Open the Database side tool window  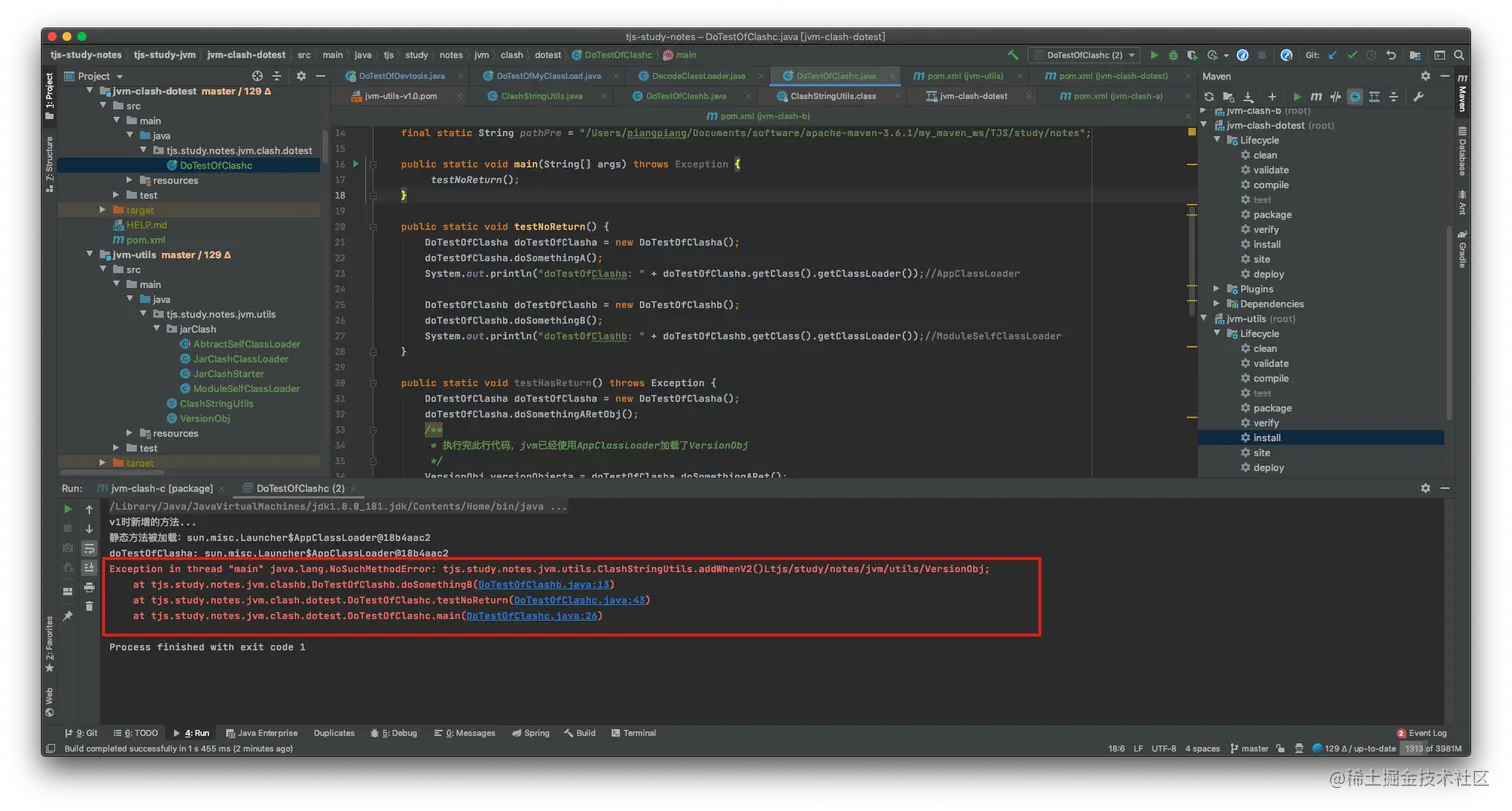coord(1461,151)
